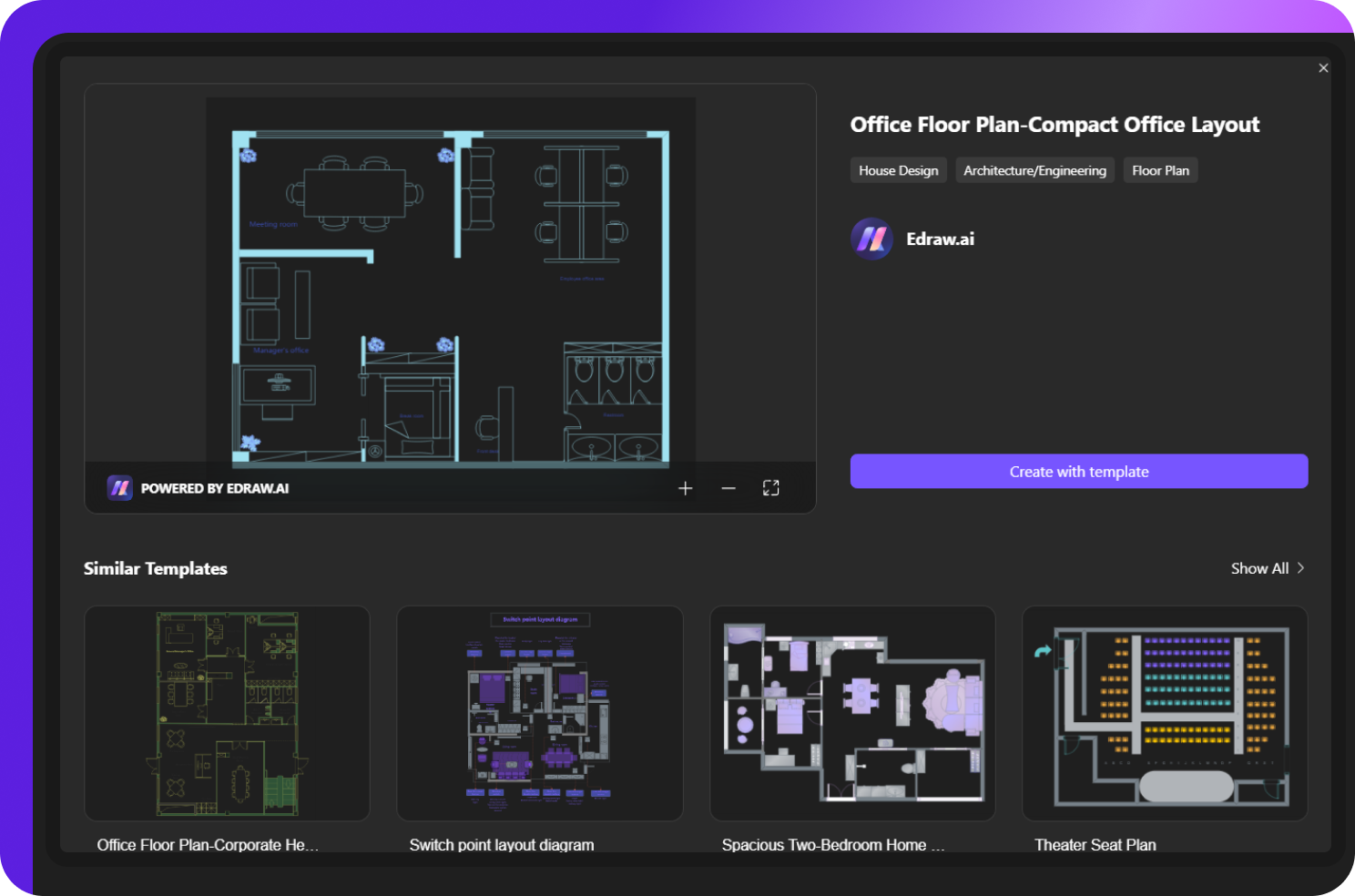
Task: Select the Architecture/Engineering tag
Action: pyautogui.click(x=1034, y=169)
